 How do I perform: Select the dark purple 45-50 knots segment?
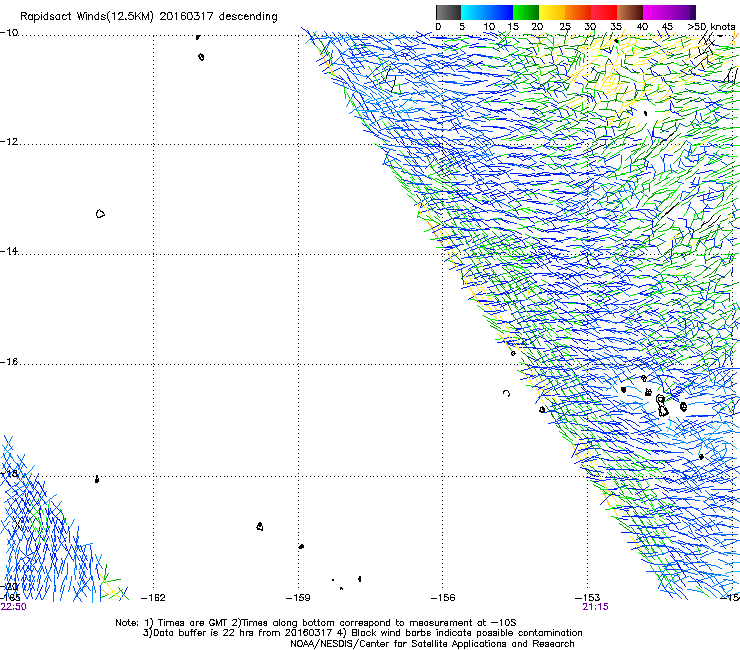coord(682,12)
